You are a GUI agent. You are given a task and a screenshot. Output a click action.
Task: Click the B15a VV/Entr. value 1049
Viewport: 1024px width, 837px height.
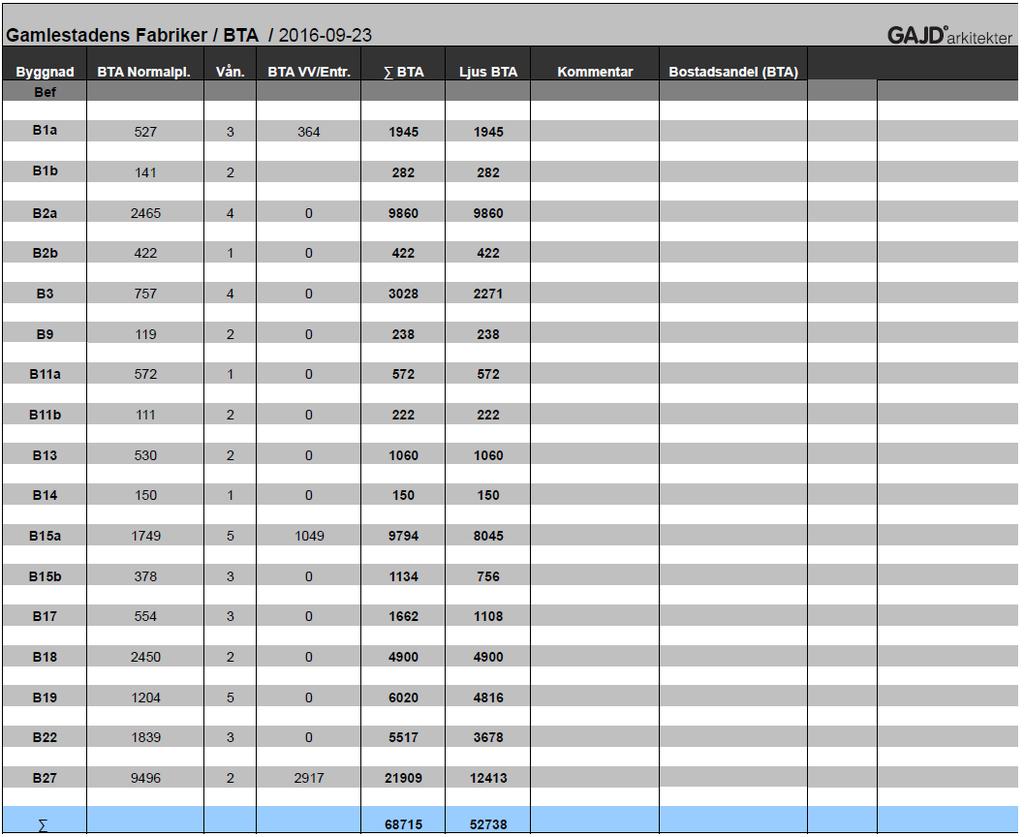point(309,536)
